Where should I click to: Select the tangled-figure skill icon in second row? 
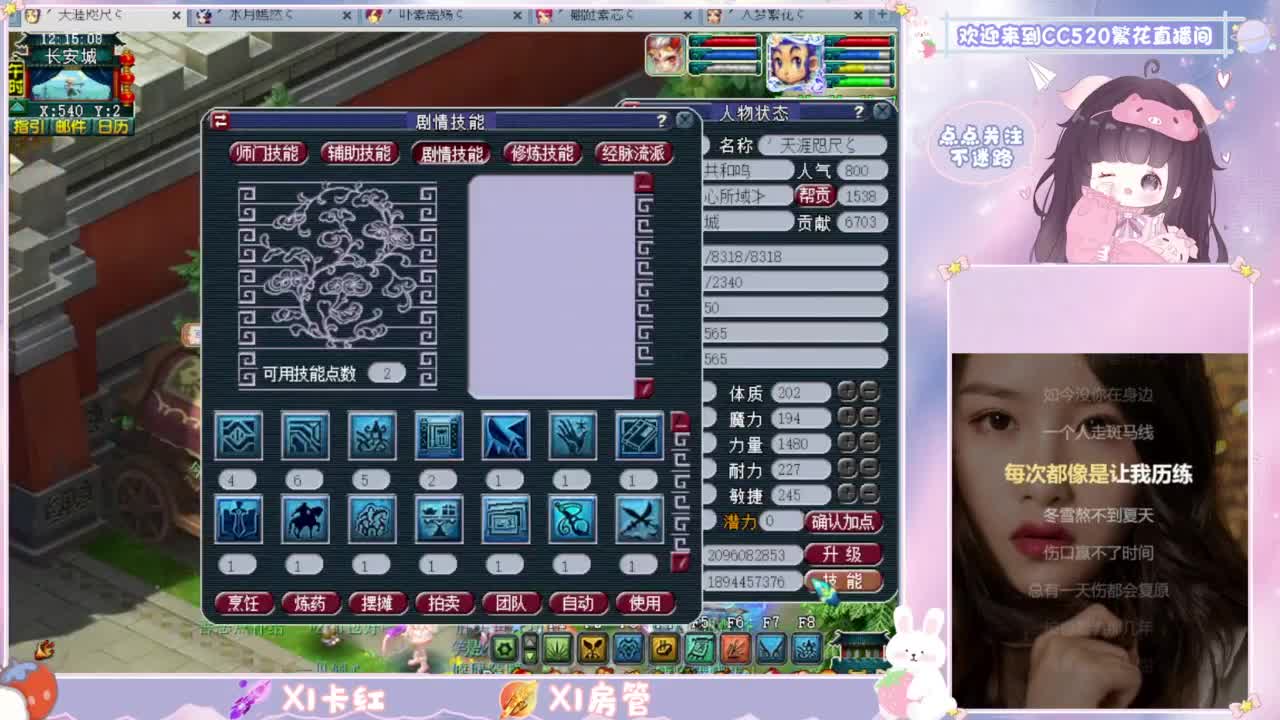point(372,520)
